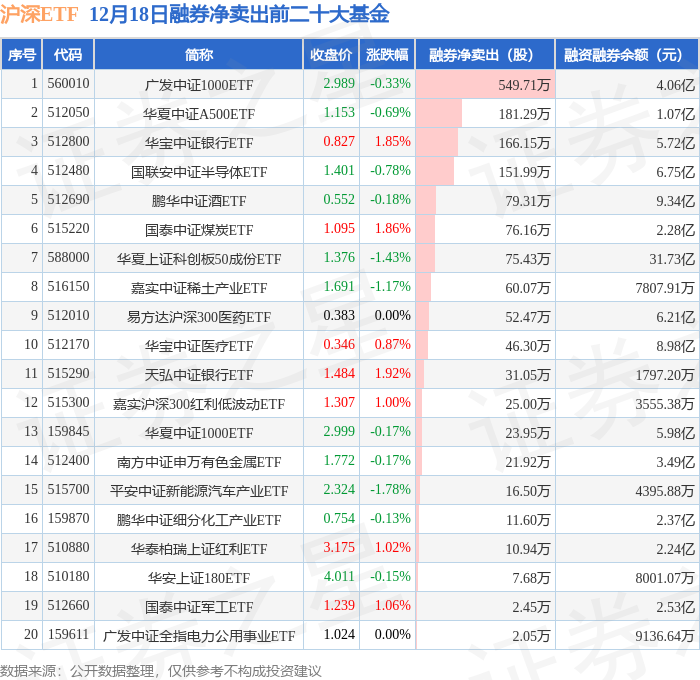Click margin balance 7807.91万
Screen dimensions: 700x680
[665, 288]
